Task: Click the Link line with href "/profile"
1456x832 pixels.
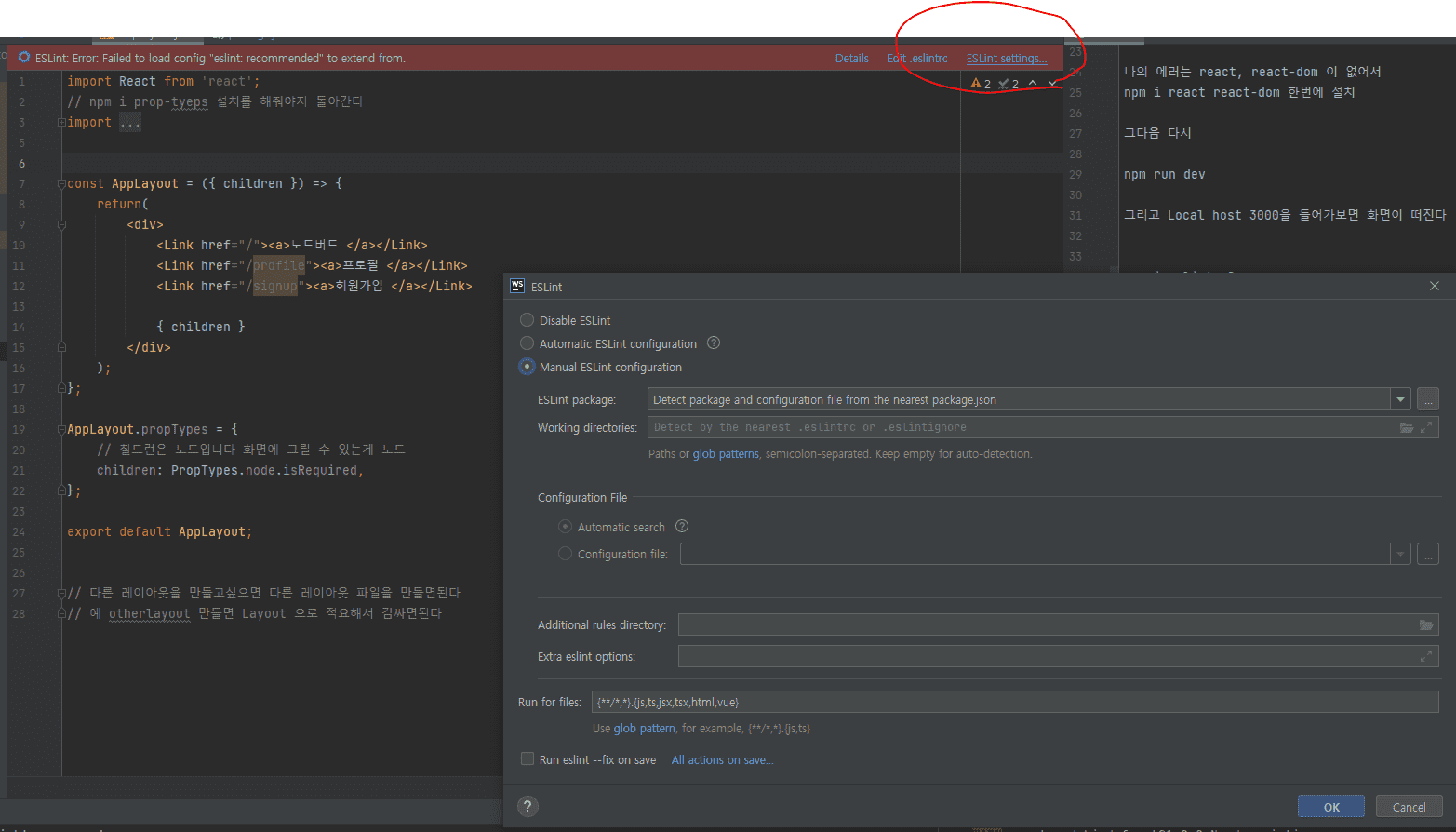Action: [x=312, y=265]
